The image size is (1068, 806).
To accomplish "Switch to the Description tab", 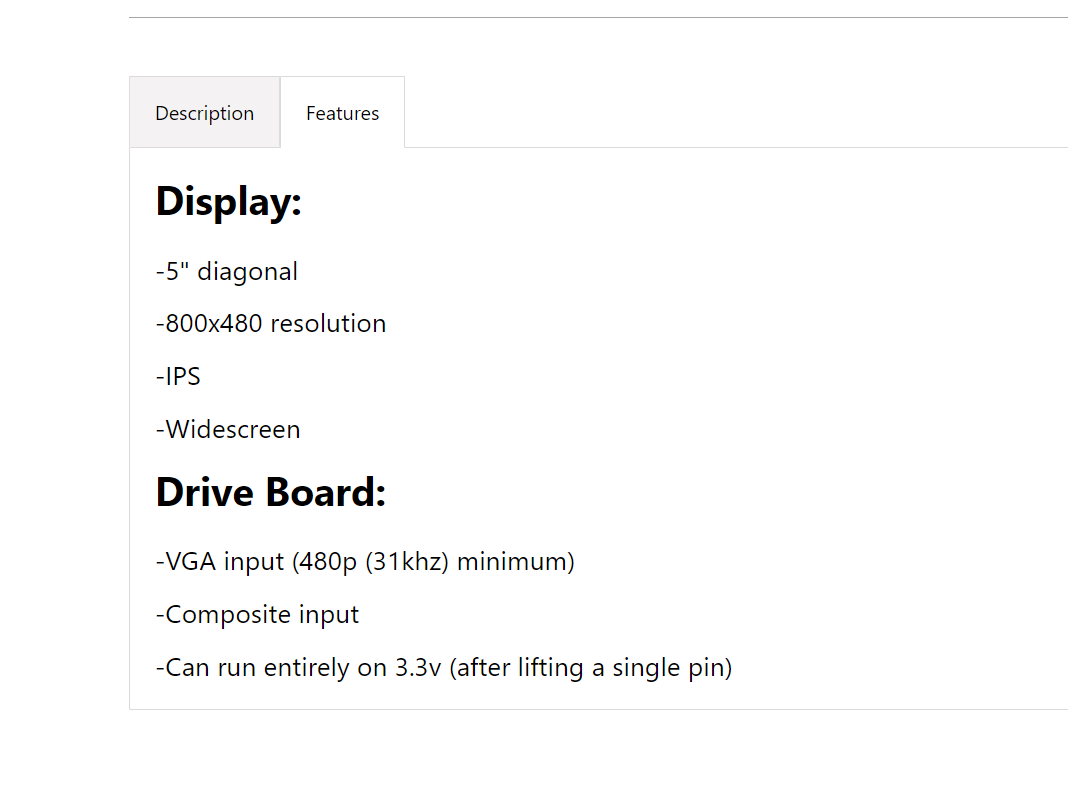I will point(204,112).
